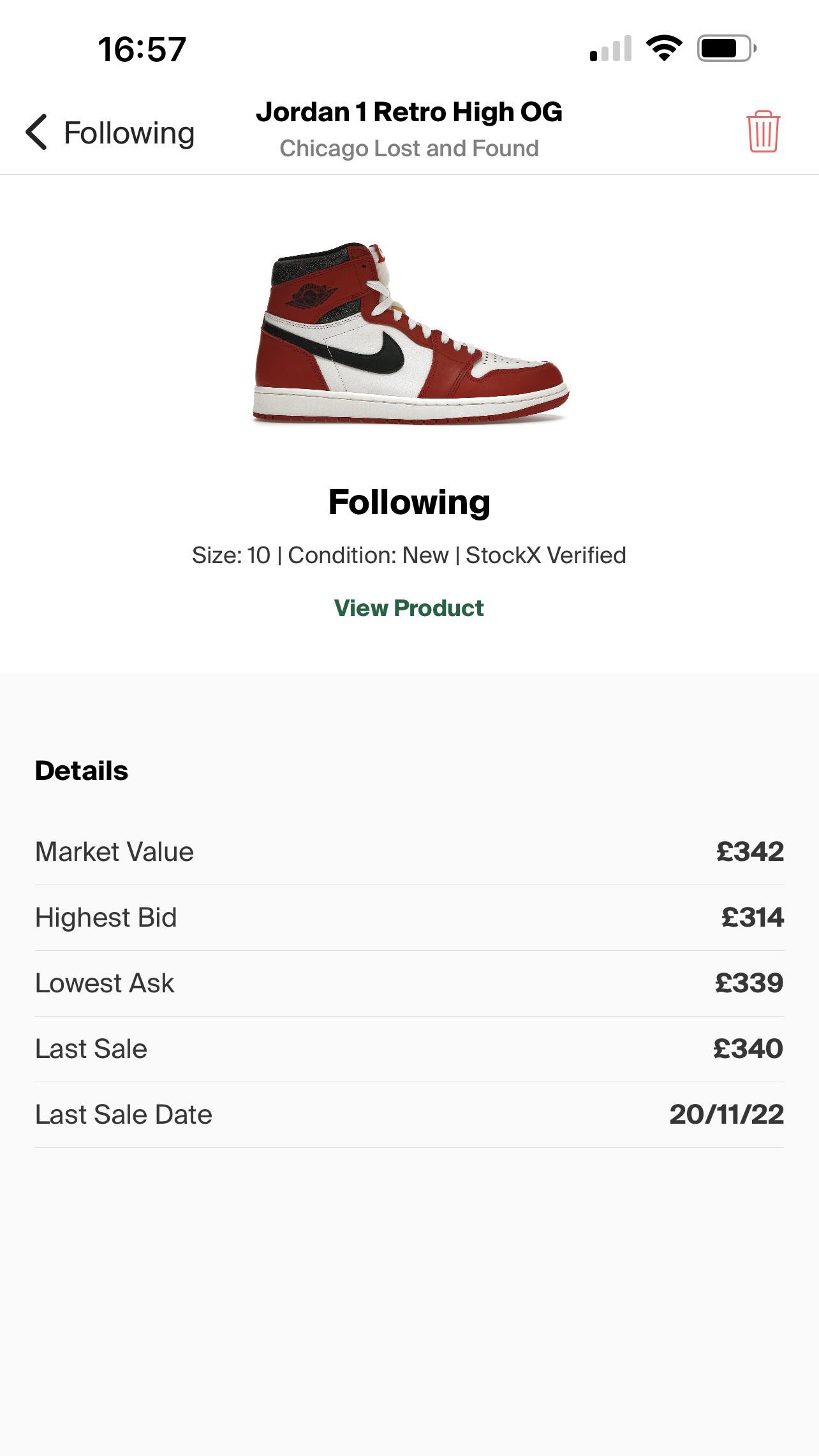Select the Lowest Ask £339 row
The height and width of the screenshot is (1456, 819).
[x=409, y=982]
